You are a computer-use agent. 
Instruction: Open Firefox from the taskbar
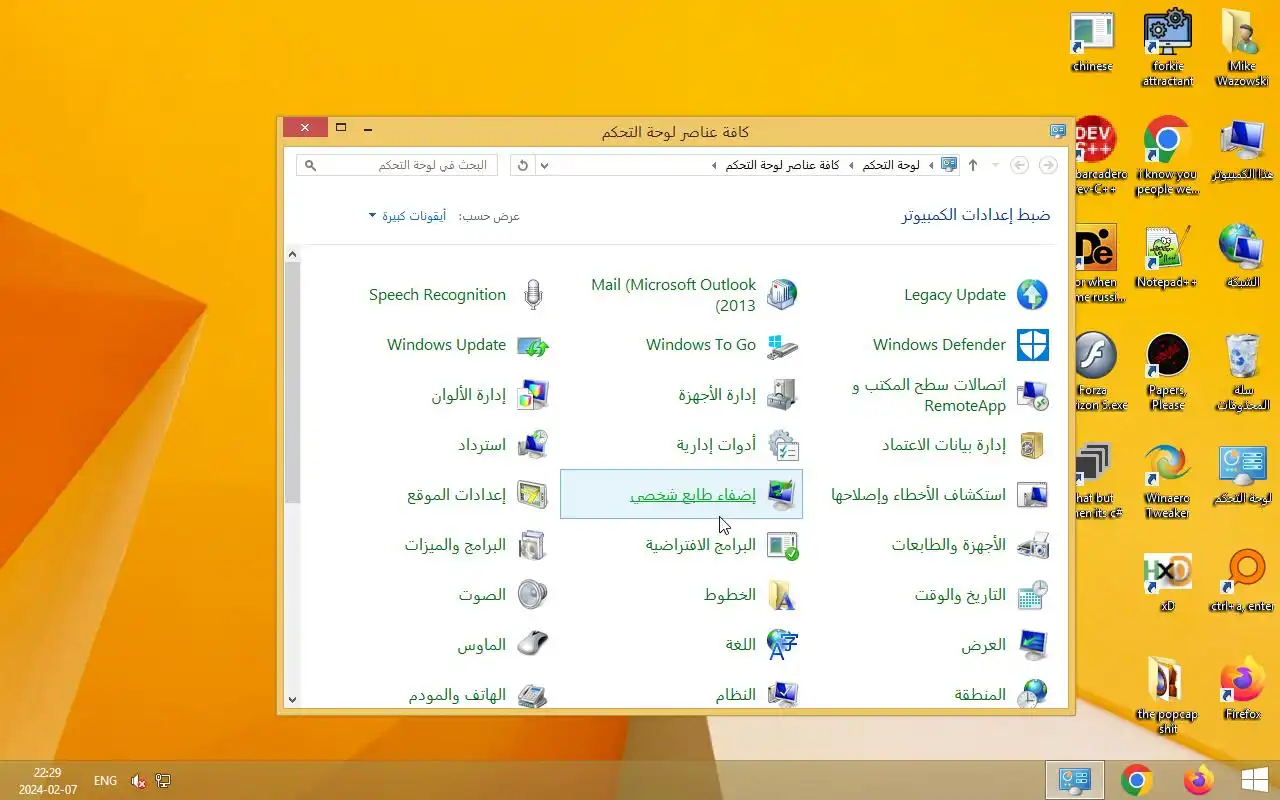click(x=1197, y=780)
